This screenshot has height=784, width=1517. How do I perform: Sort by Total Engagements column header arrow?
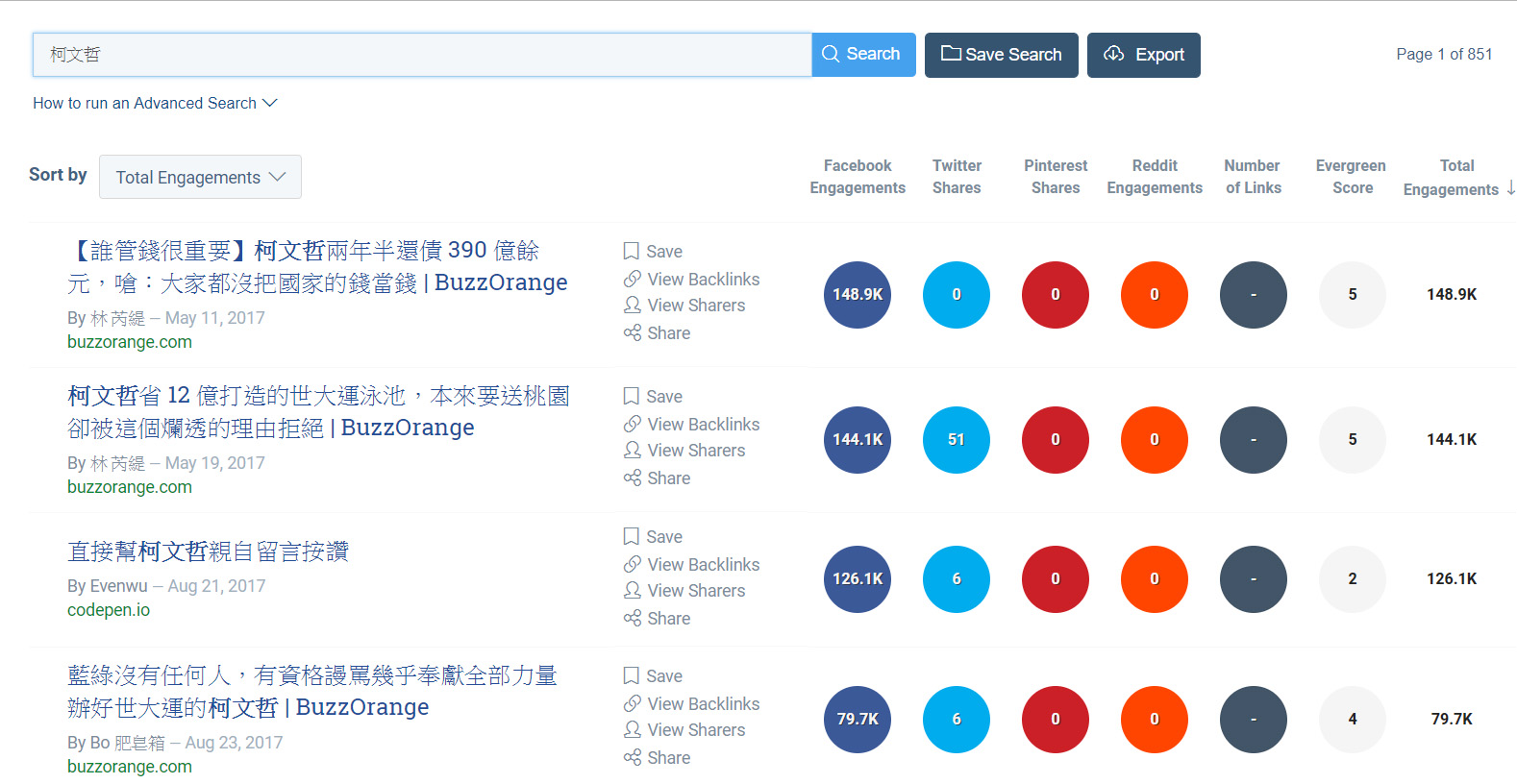pos(1510,187)
